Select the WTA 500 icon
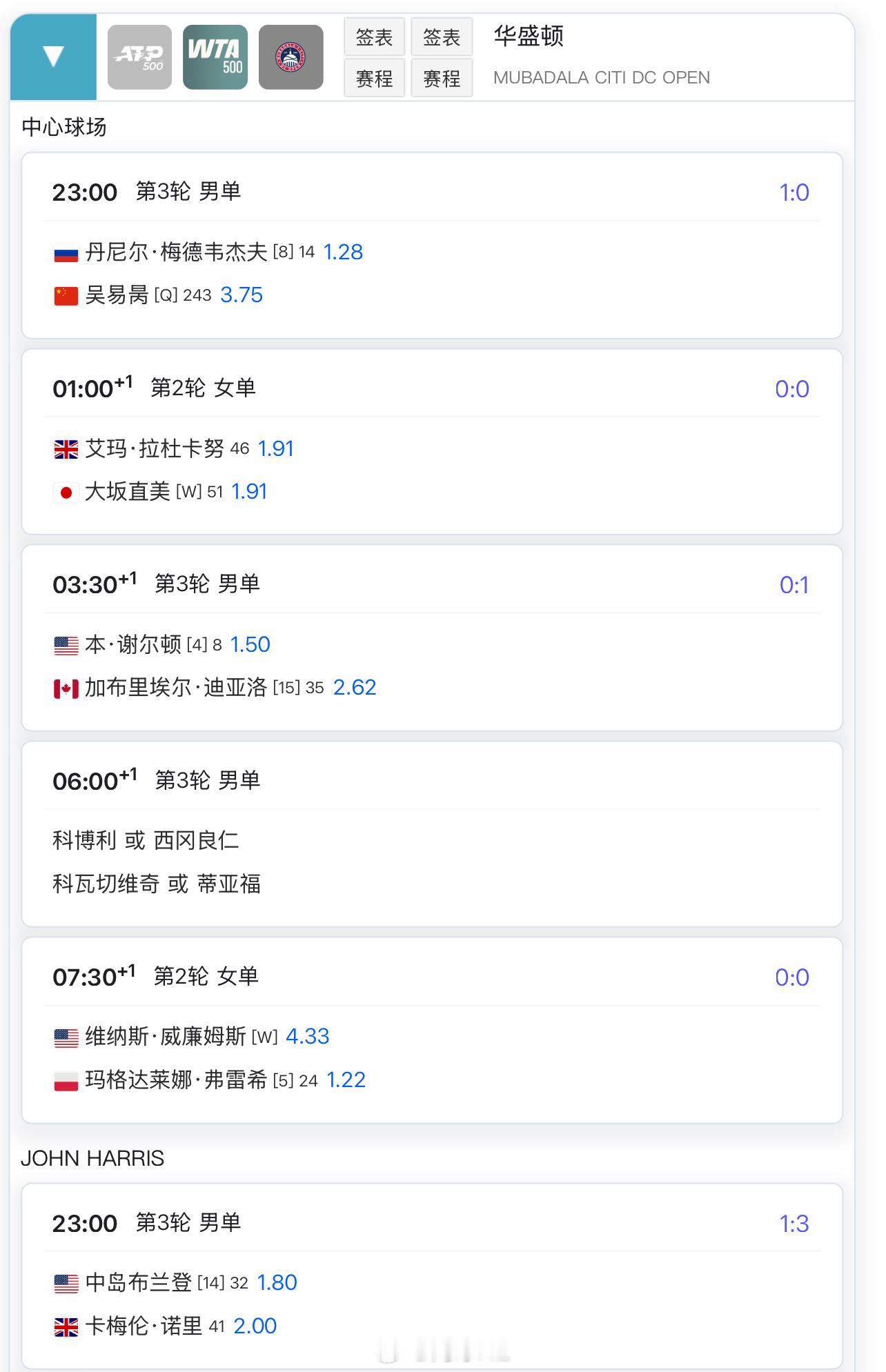Viewport: 886px width, 1372px height. click(215, 57)
